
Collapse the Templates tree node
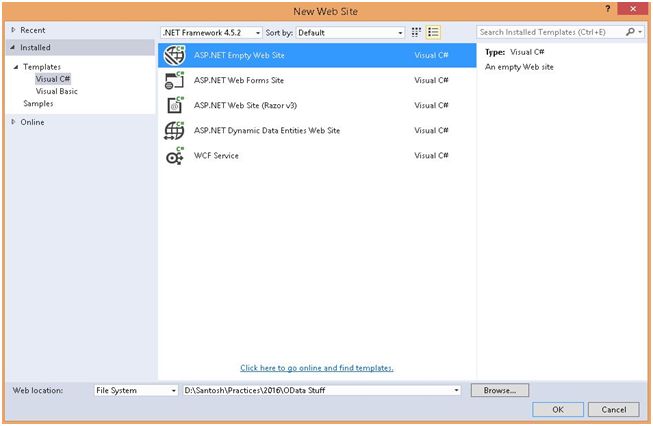[16, 67]
